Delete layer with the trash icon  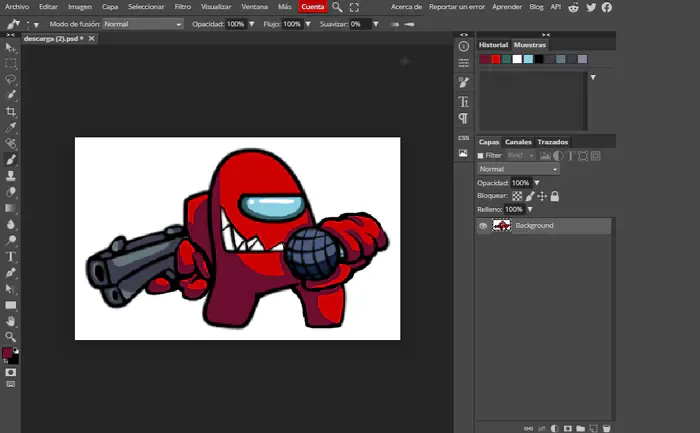(x=606, y=427)
